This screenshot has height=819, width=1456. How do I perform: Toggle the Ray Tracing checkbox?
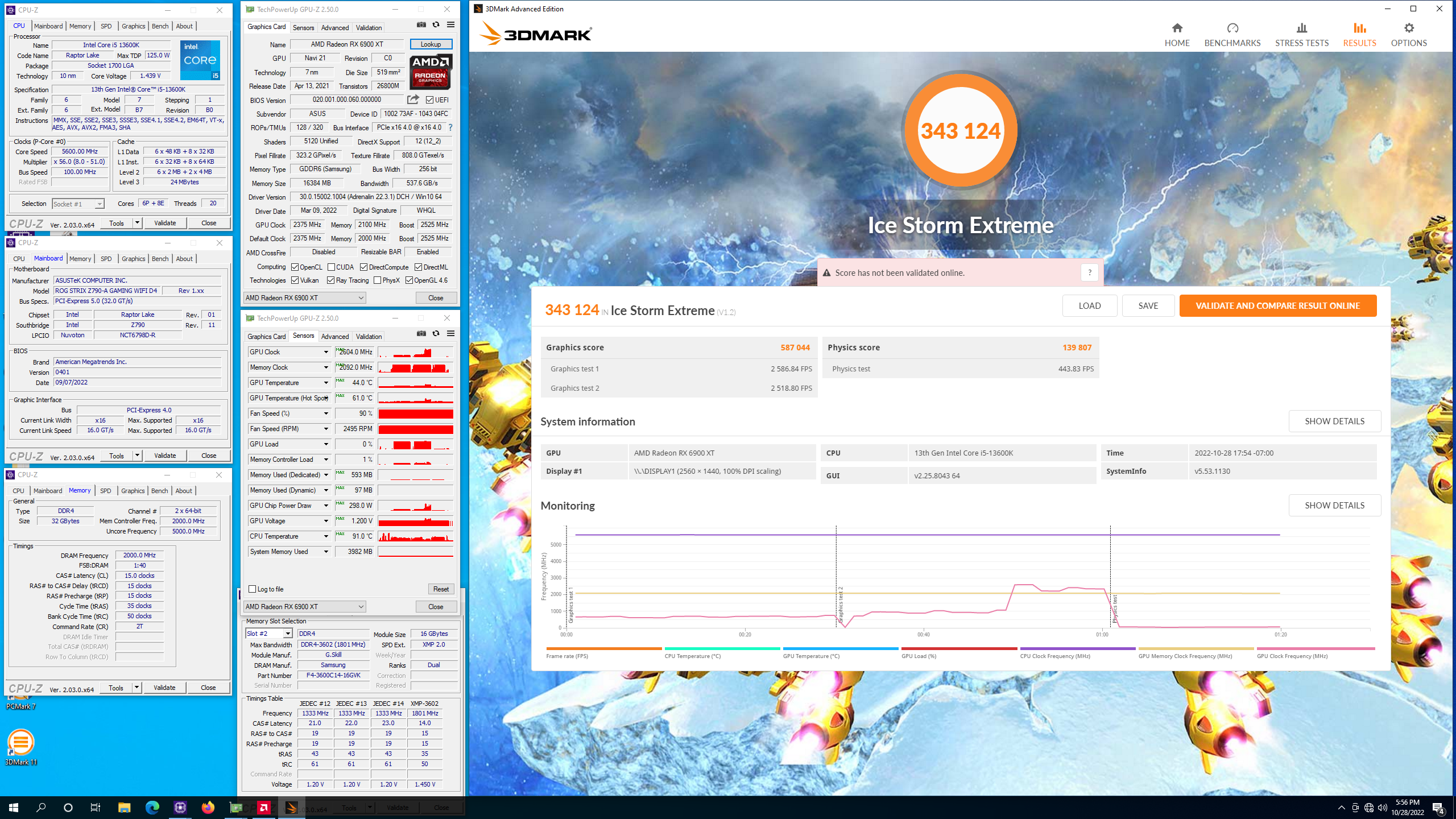[x=330, y=280]
